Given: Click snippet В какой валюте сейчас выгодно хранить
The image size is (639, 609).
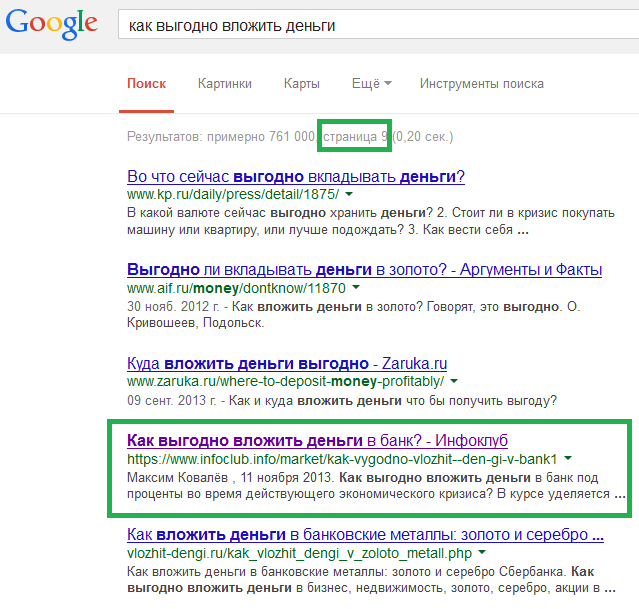Looking at the screenshot, I should pyautogui.click(x=371, y=221).
